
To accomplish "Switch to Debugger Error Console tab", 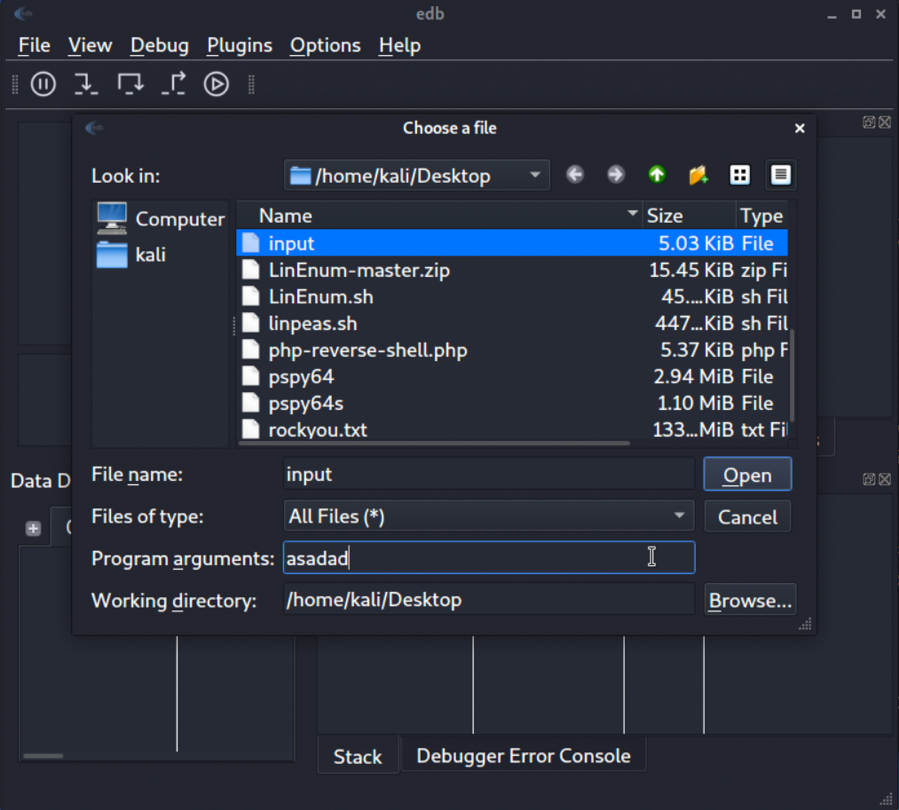I will pyautogui.click(x=523, y=756).
